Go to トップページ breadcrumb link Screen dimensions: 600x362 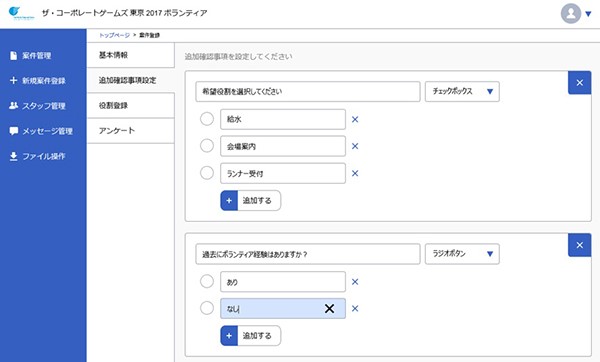pos(114,35)
